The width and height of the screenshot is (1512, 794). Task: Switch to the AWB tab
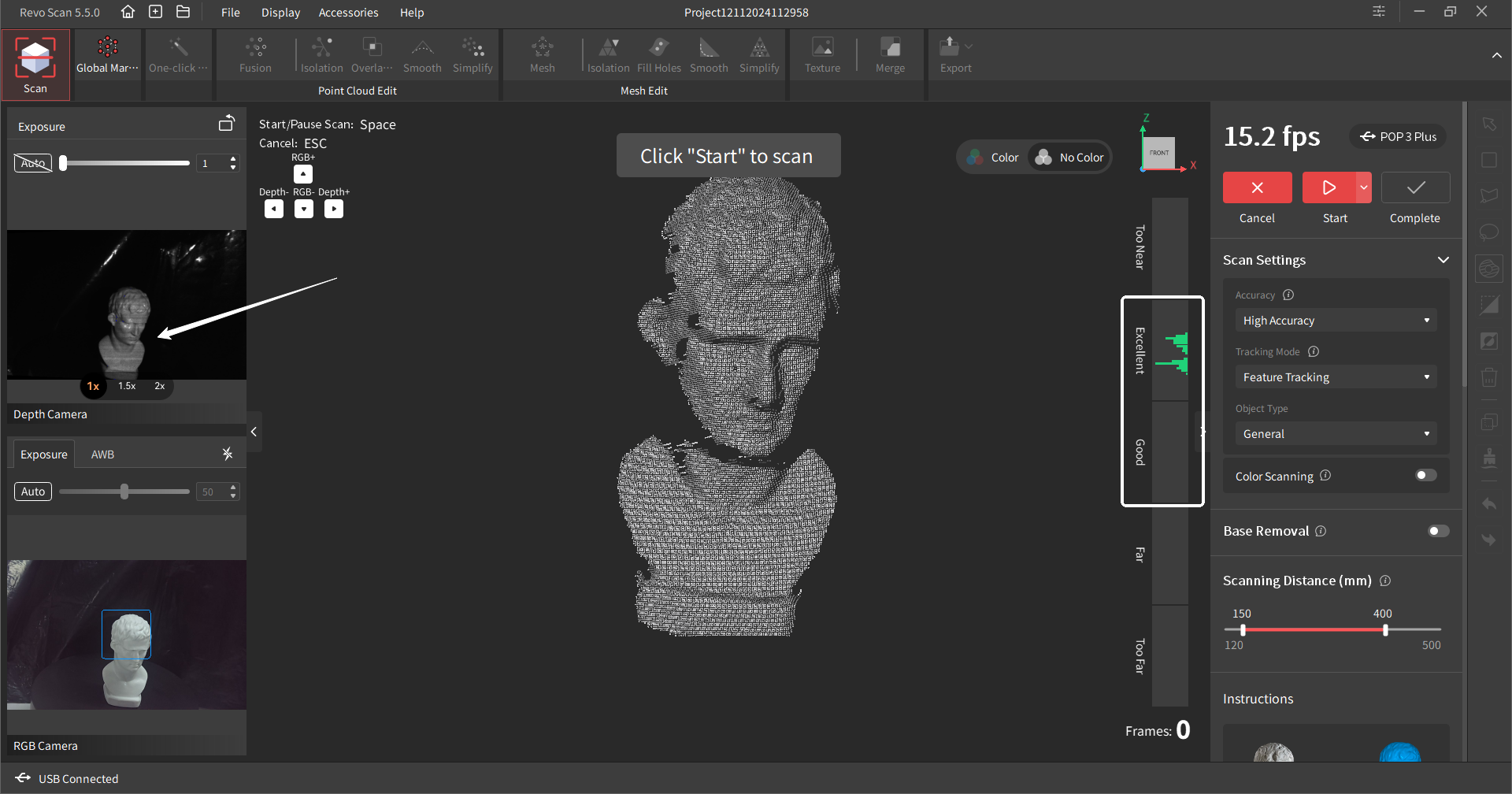click(102, 455)
